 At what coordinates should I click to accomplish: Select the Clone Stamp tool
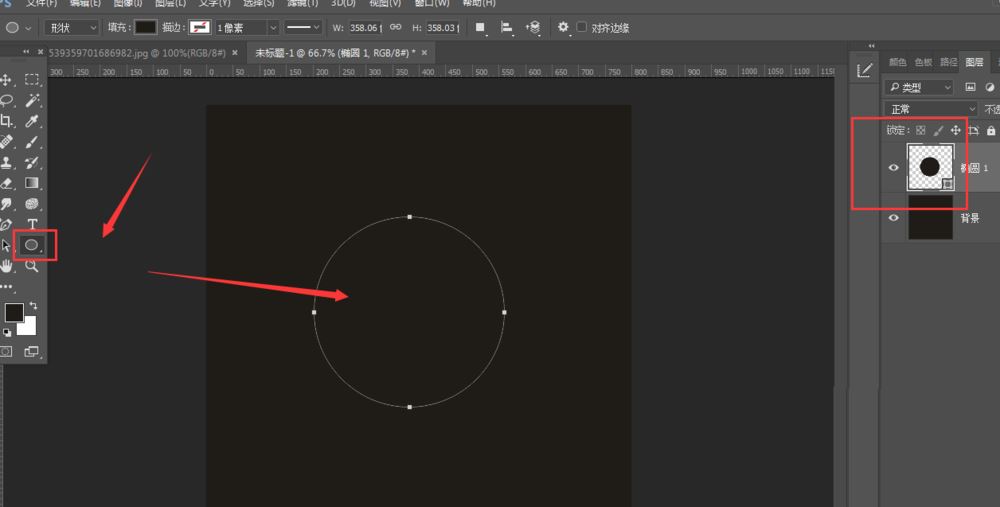[x=6, y=163]
